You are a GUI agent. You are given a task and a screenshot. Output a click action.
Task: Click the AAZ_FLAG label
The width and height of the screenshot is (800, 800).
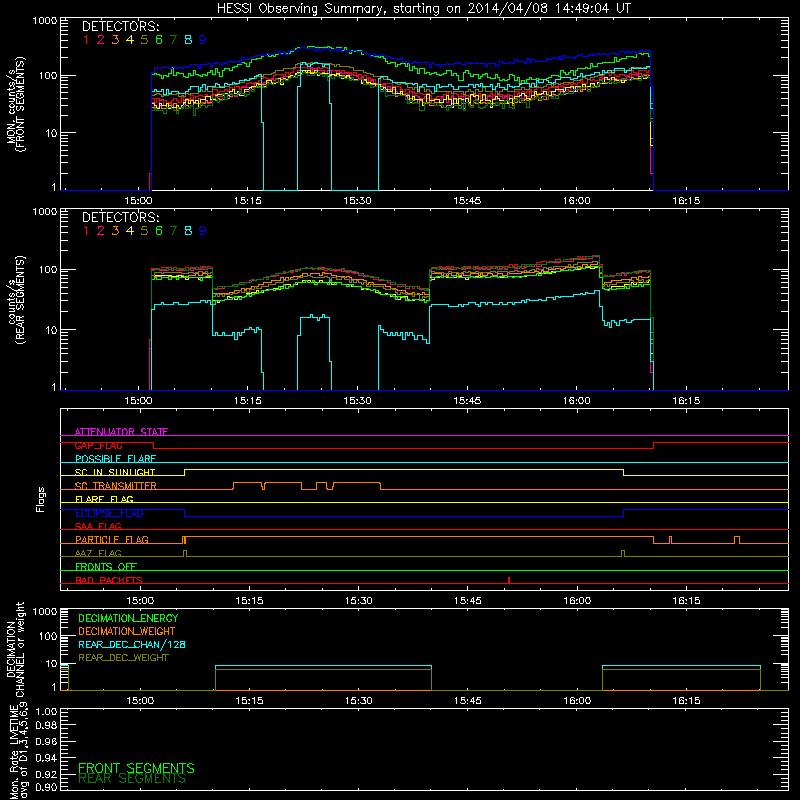pos(98,553)
